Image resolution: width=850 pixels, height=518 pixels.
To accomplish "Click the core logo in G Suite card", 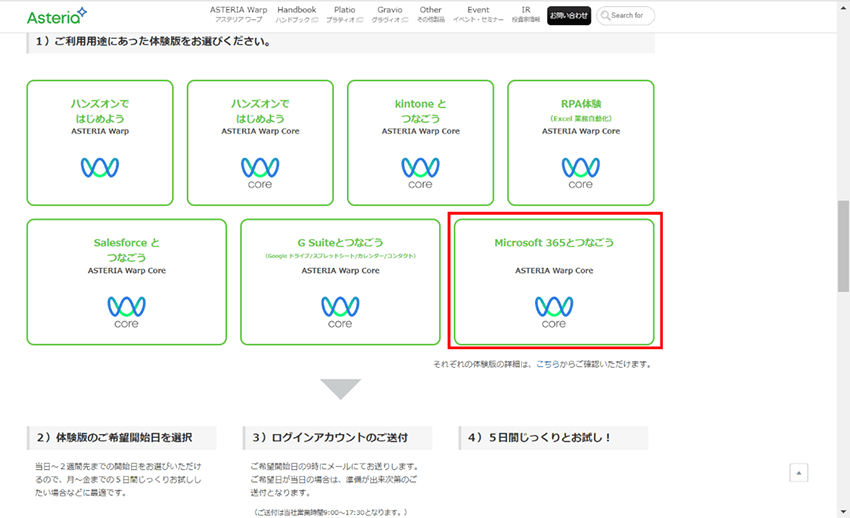I will [x=340, y=312].
